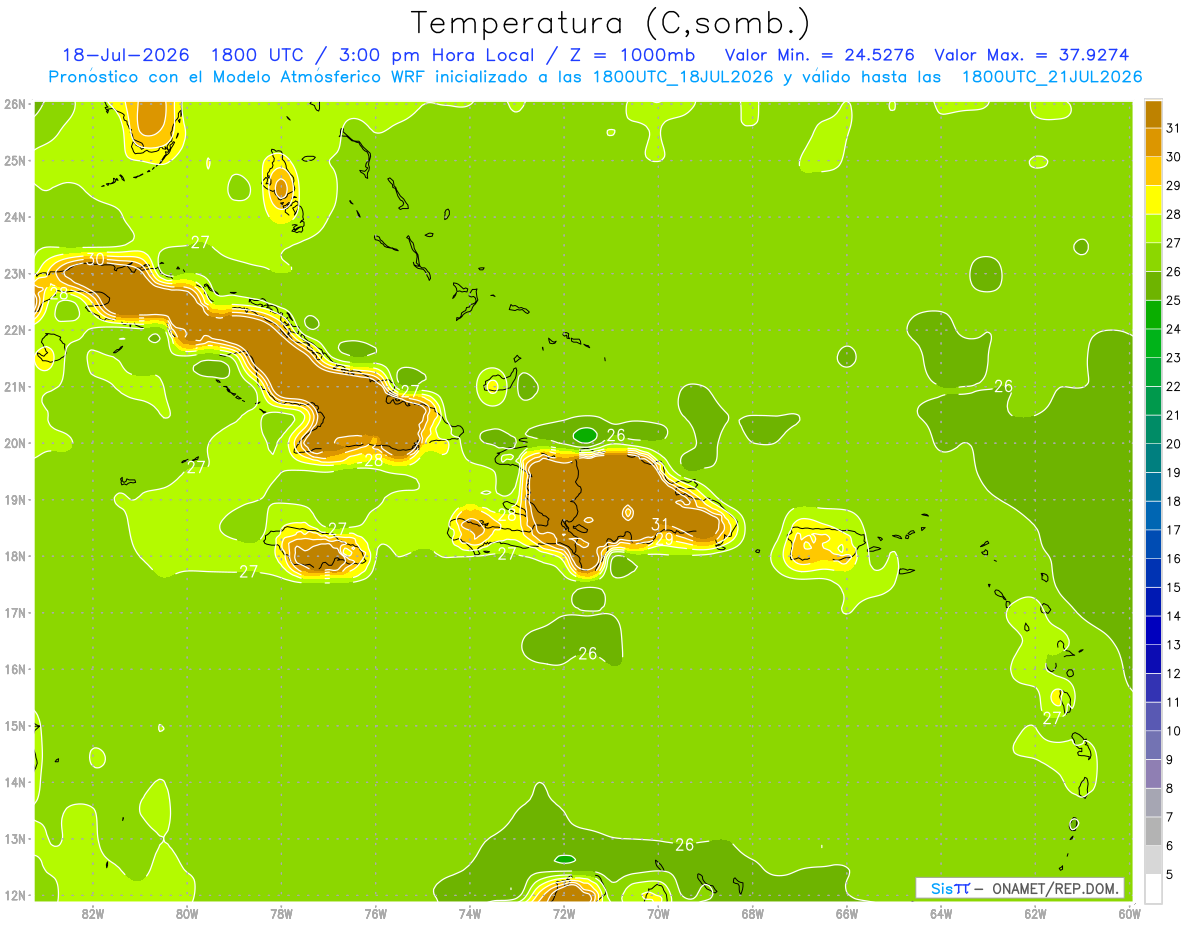Click the "74W" longitude axis label
1200x927 pixels.
click(469, 913)
